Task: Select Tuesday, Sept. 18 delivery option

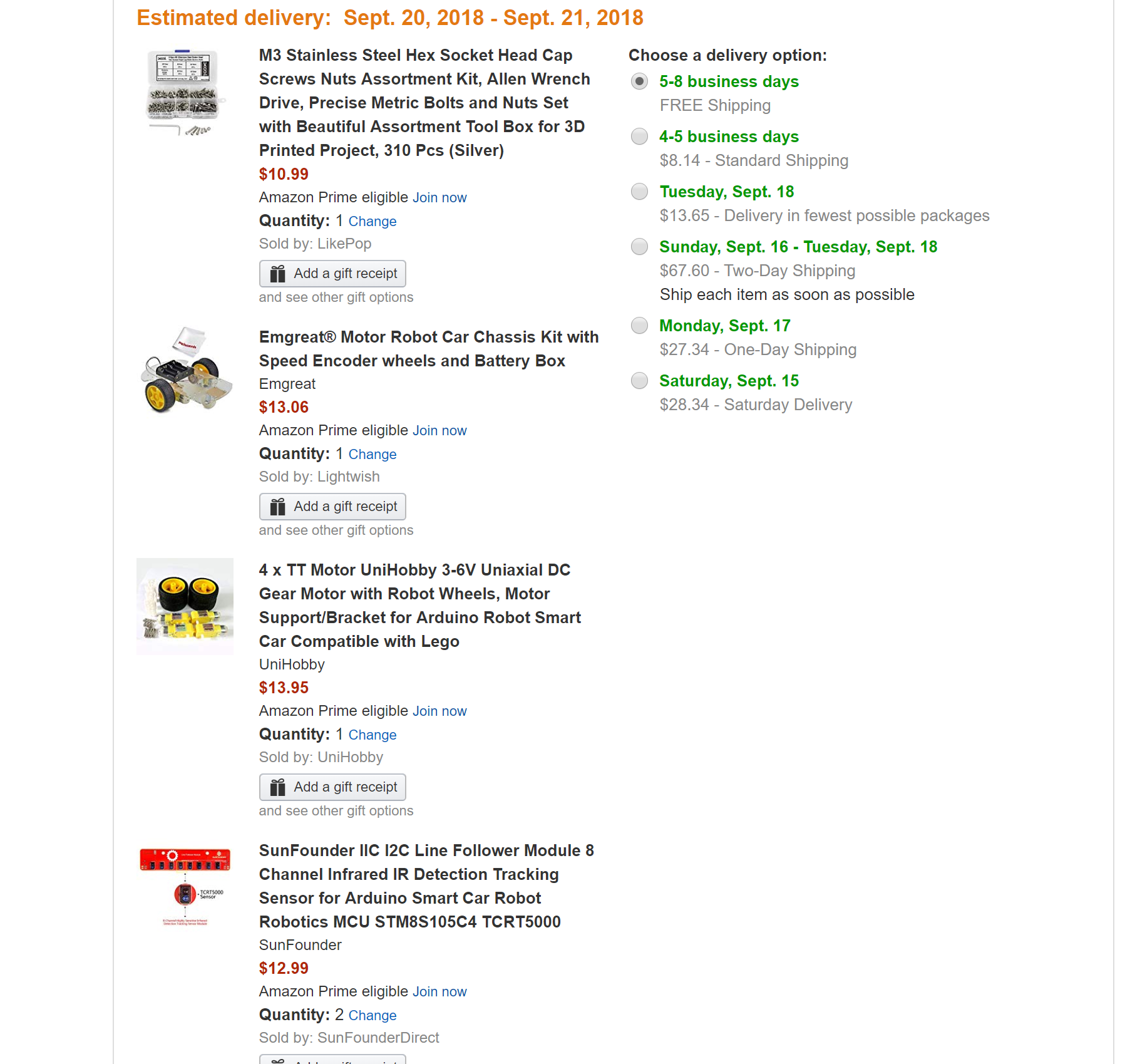Action: [639, 192]
